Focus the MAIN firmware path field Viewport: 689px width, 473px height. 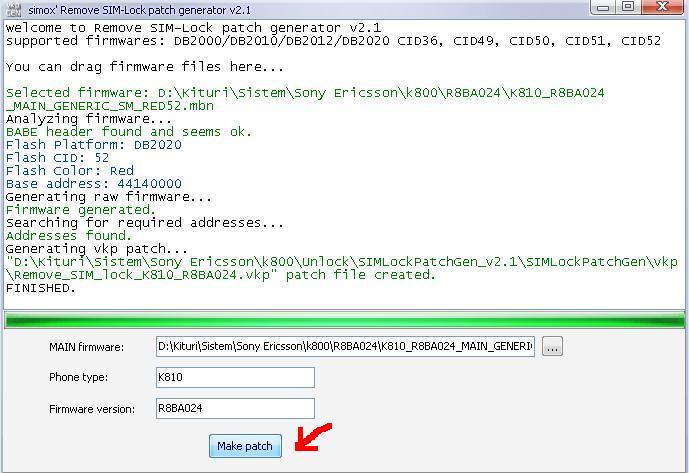(x=345, y=346)
